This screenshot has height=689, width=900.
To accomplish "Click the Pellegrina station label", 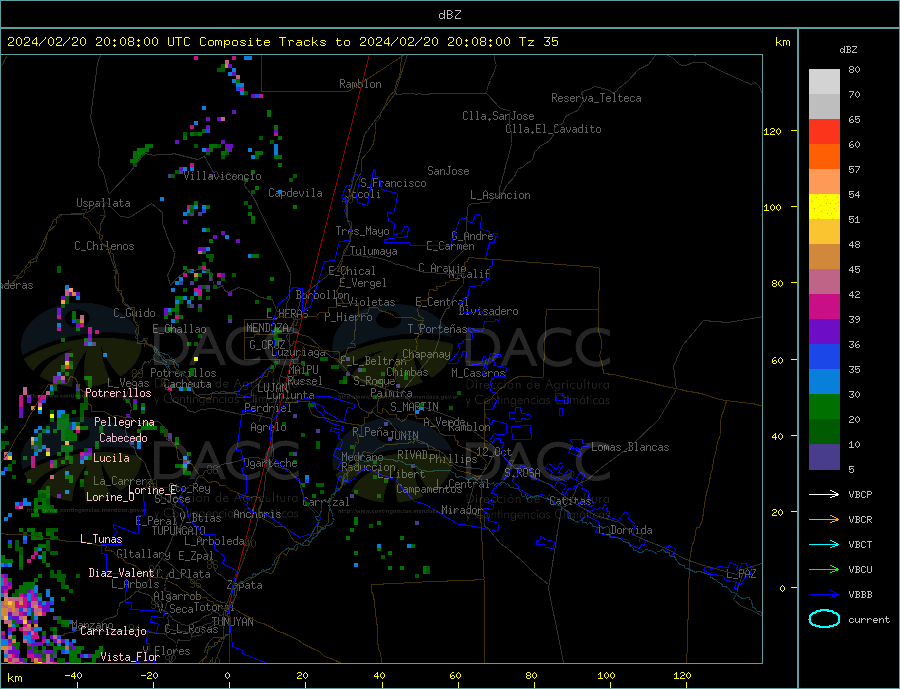I will pyautogui.click(x=125, y=422).
